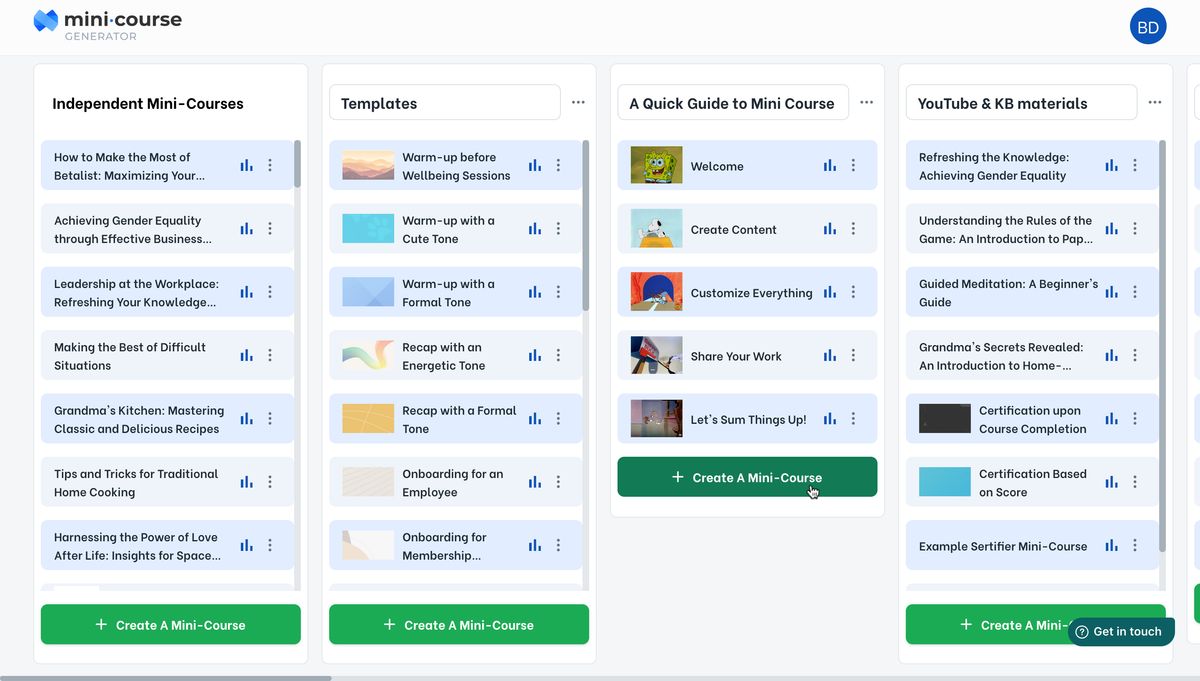Viewport: 1200px width, 681px height.
Task: View analytics for the Create Content step
Action: [x=829, y=228]
